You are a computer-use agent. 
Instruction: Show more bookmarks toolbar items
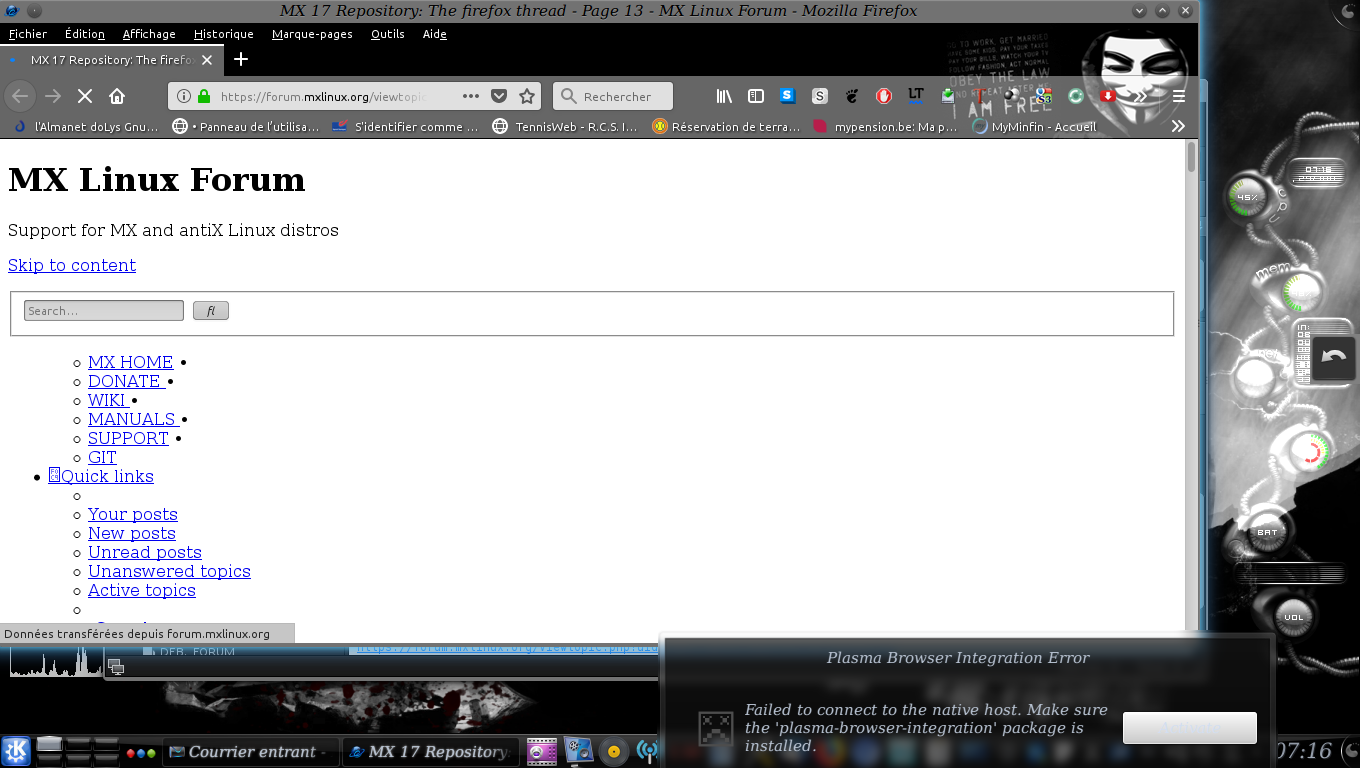(x=1178, y=126)
